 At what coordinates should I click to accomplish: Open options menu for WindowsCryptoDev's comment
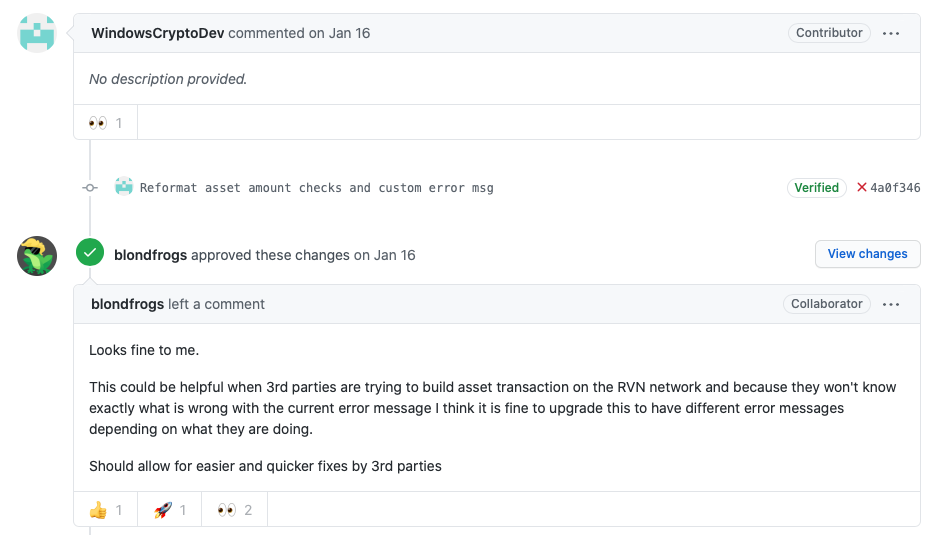tap(891, 33)
